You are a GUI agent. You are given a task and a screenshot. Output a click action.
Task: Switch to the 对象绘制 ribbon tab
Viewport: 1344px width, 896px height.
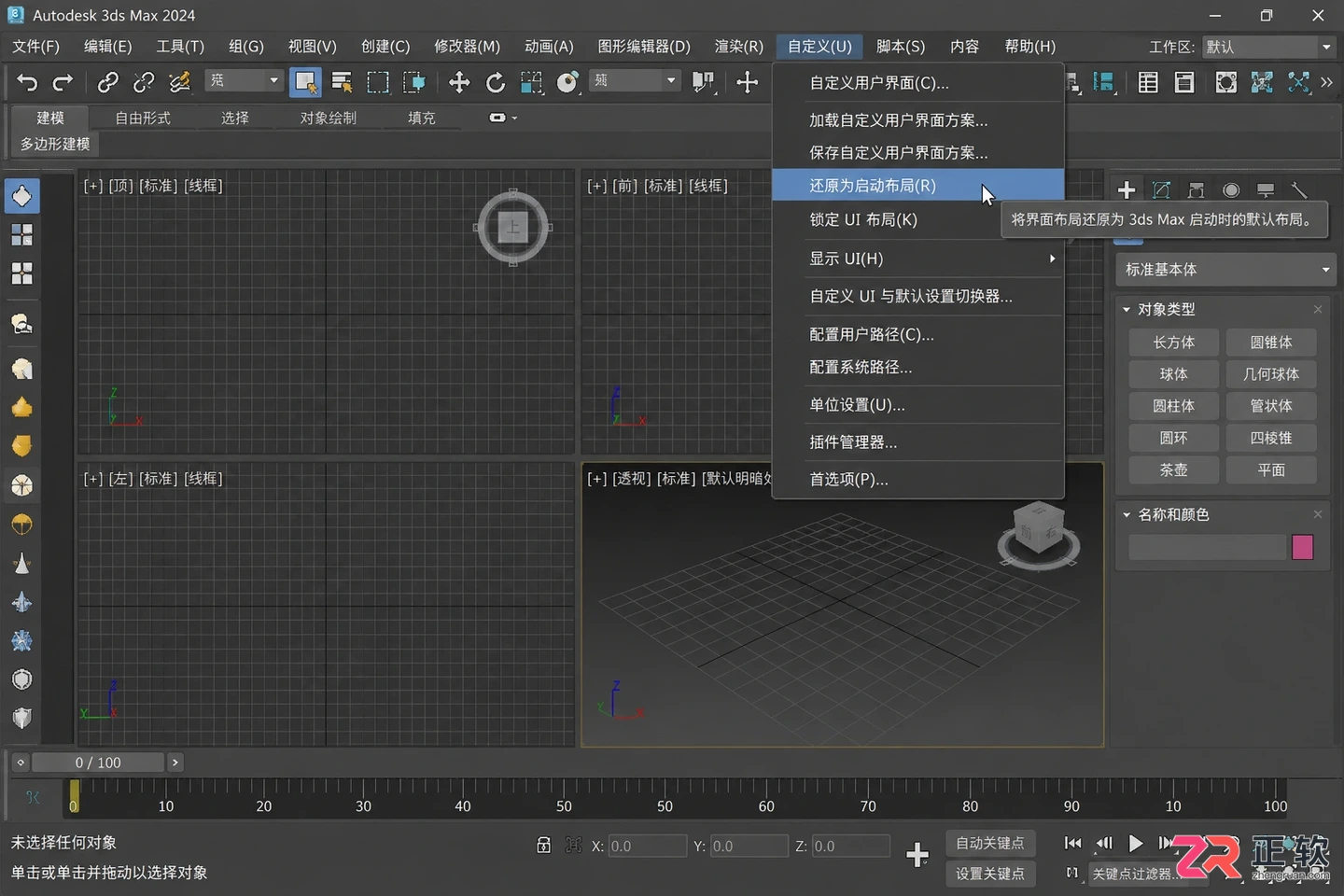(328, 119)
